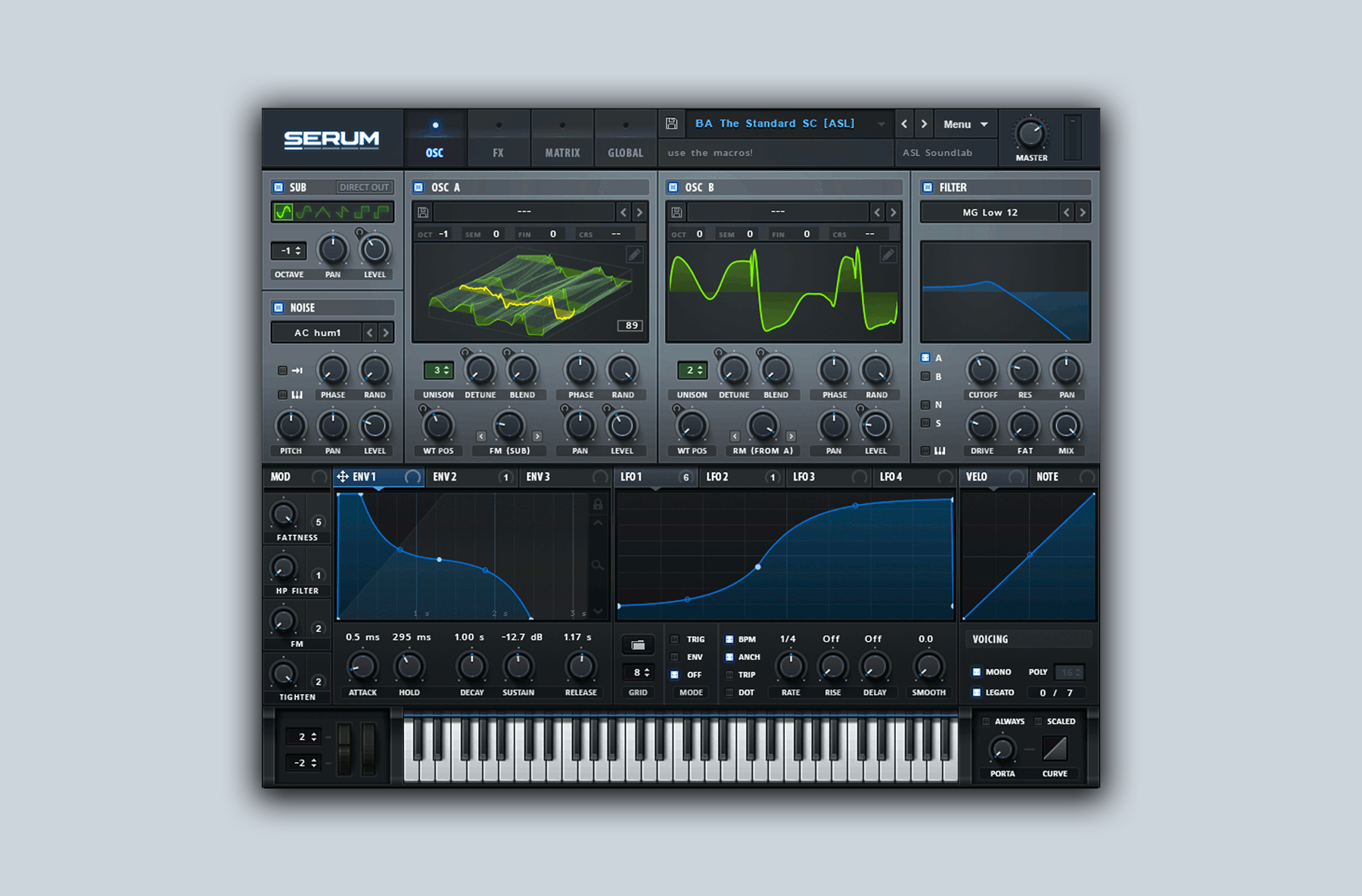Select the ENV 2 tab
The width and height of the screenshot is (1362, 896).
tap(472, 477)
